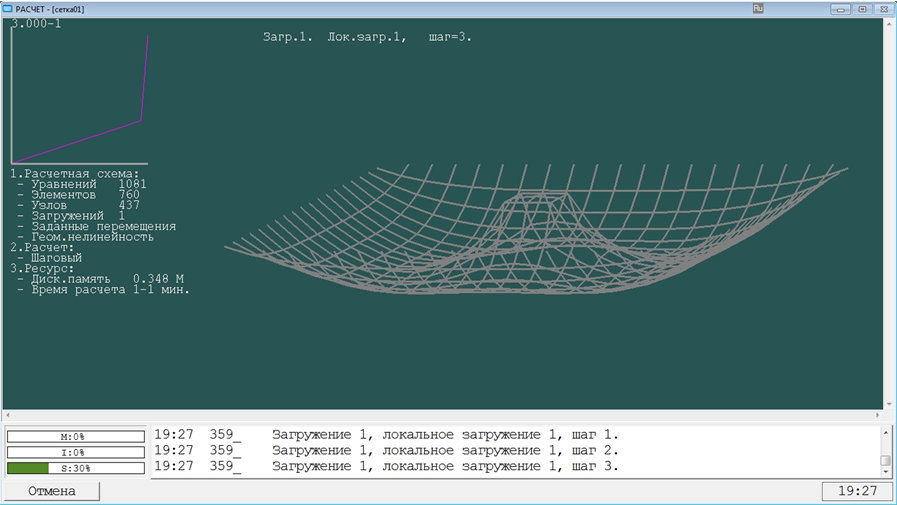Click 'Узлов 437' line
This screenshot has width=897, height=505.
78,205
